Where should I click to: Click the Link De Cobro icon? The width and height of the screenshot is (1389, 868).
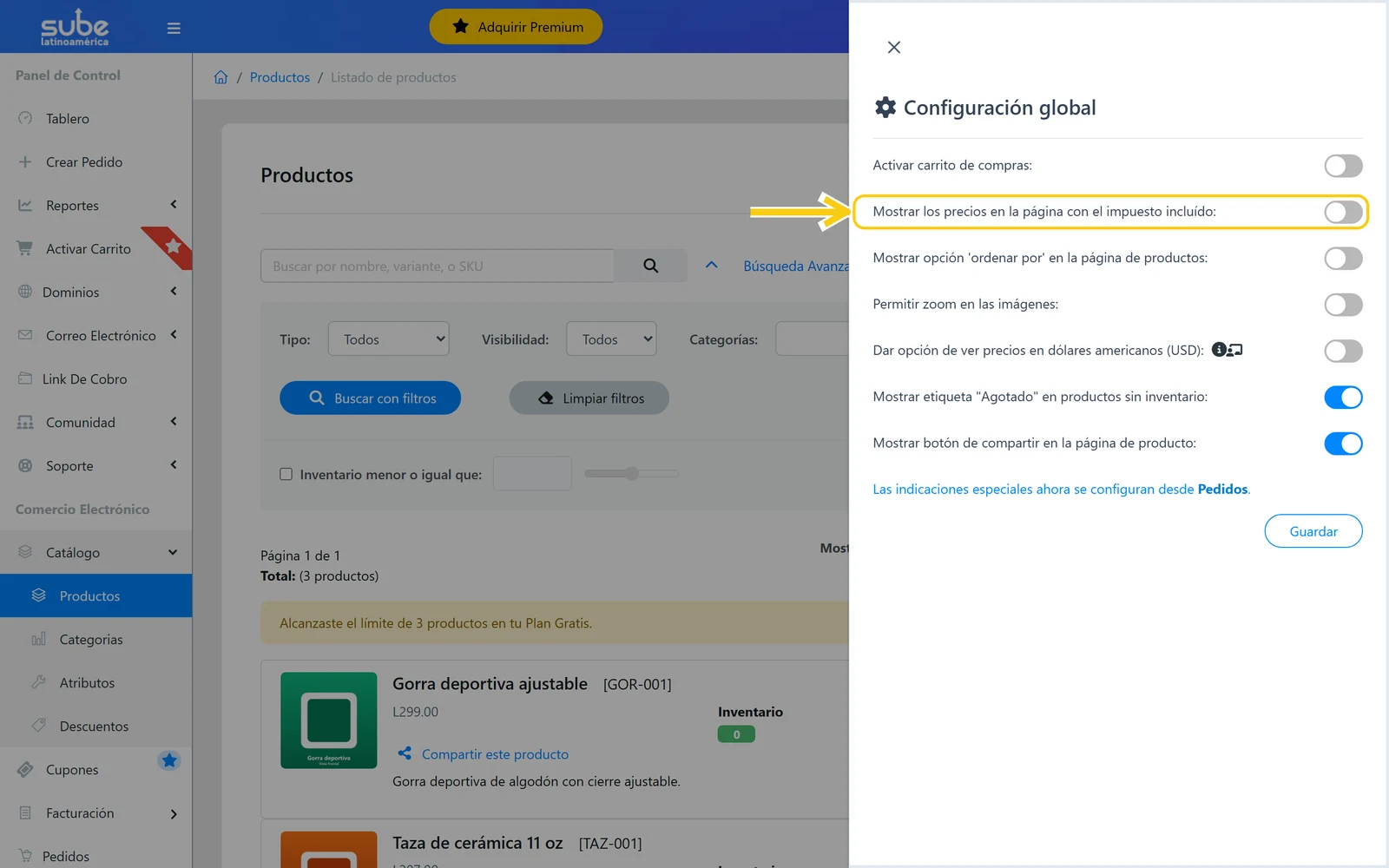click(25, 378)
